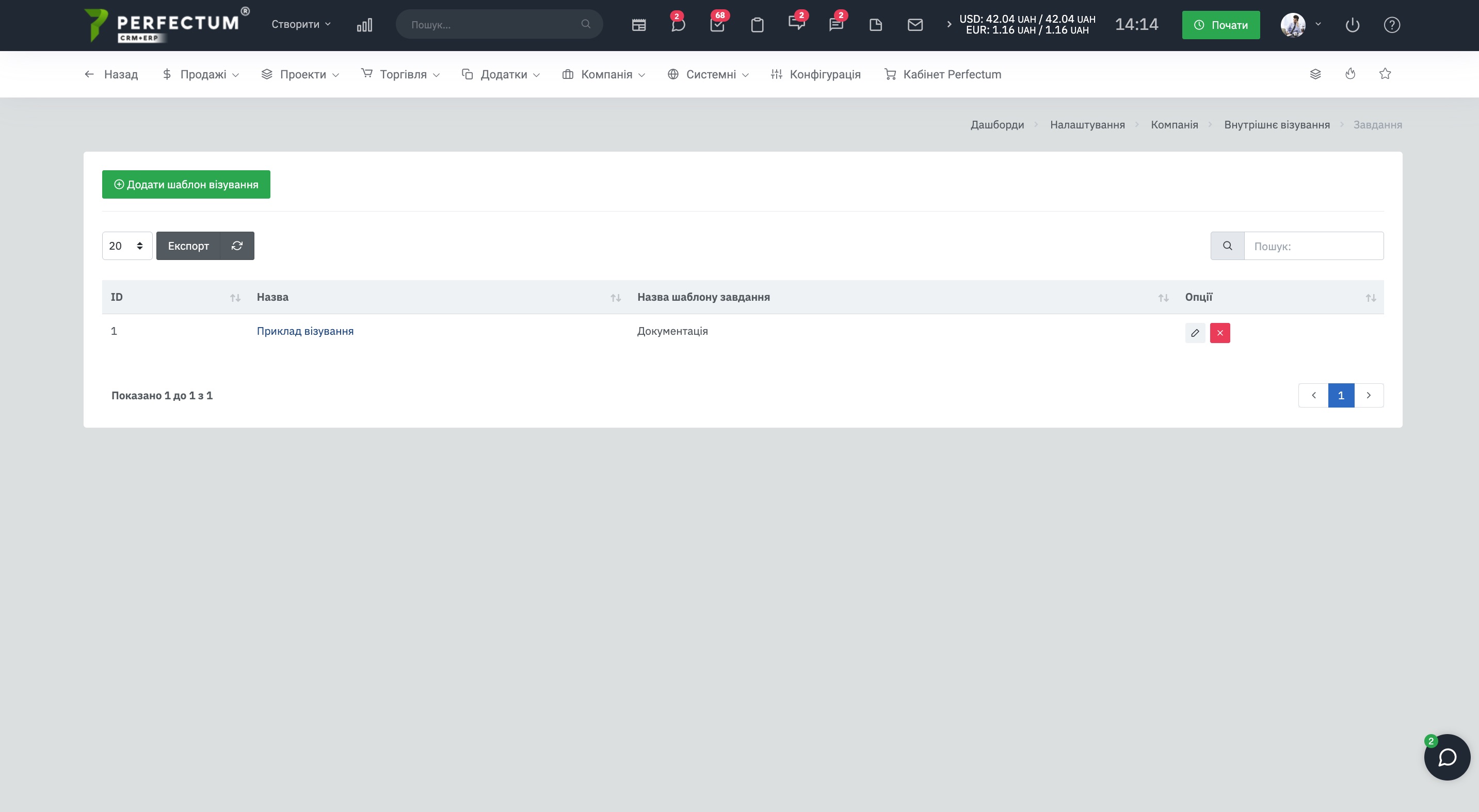Click the flame icon in the navigation bar
Screen dimensions: 1479x812
click(x=1350, y=74)
